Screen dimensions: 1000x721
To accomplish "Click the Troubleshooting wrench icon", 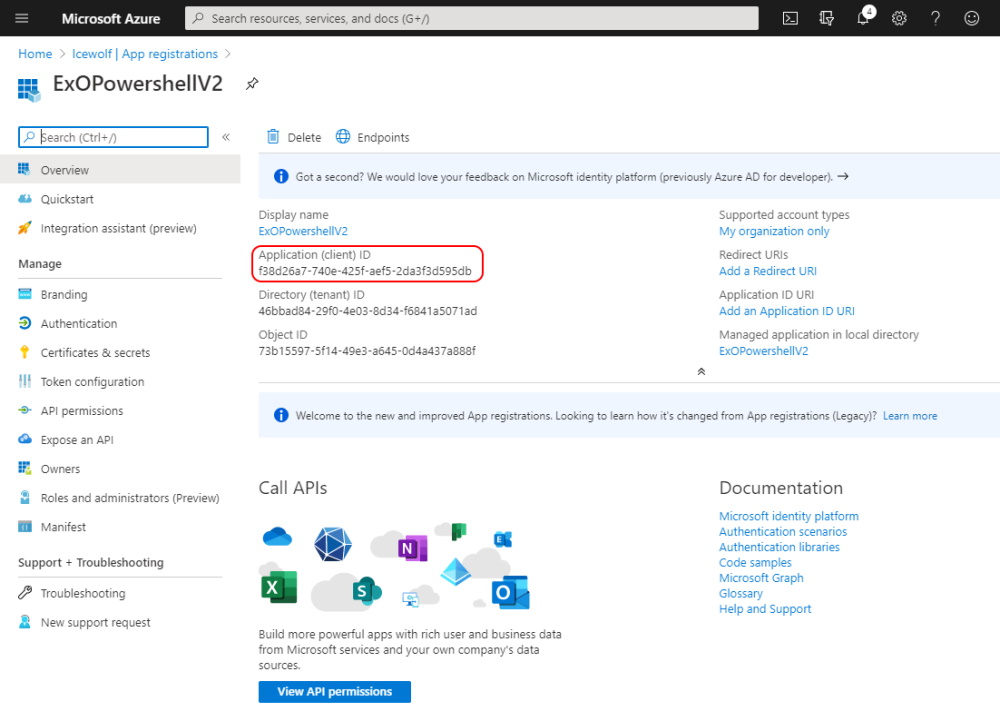I will coord(25,593).
